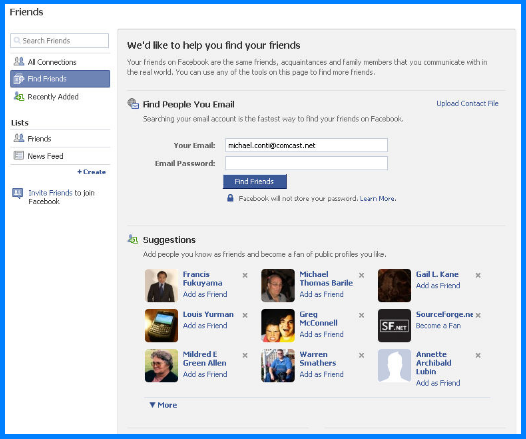This screenshot has height=439, width=526.
Task: Open Francis Fukuyama name link
Action: point(202,279)
